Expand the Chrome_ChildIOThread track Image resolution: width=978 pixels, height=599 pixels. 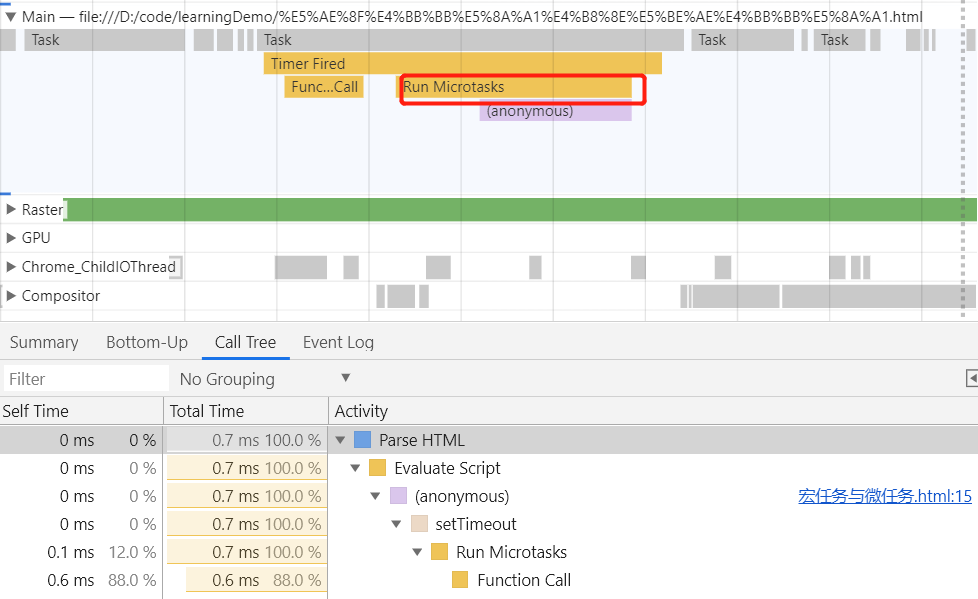coord(11,267)
